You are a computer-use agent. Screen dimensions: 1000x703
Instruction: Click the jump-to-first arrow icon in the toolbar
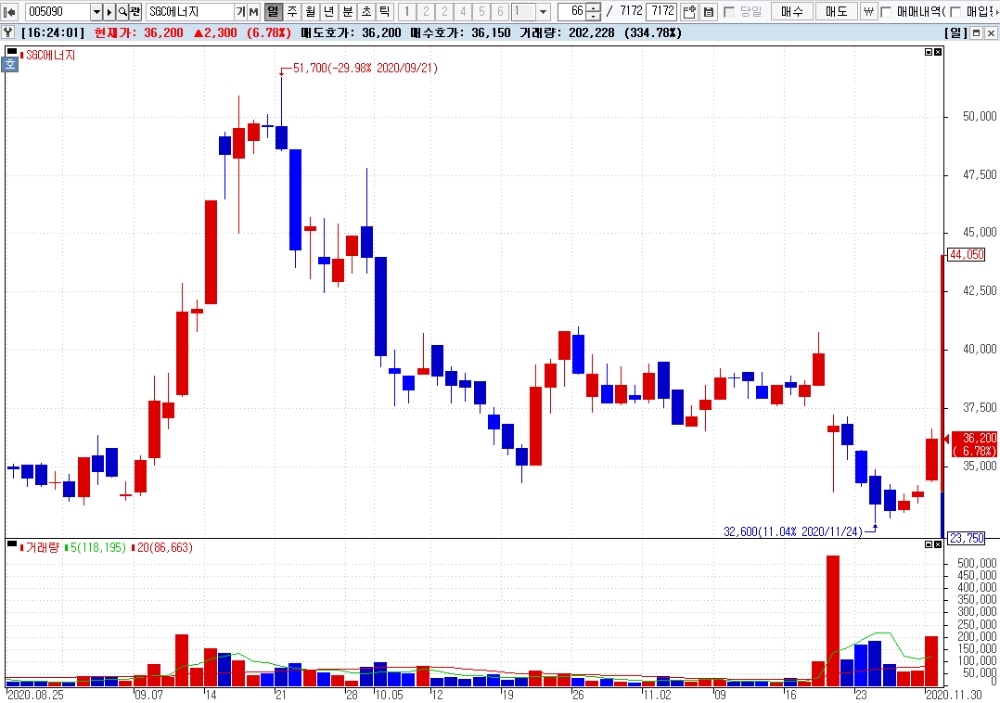pos(9,11)
